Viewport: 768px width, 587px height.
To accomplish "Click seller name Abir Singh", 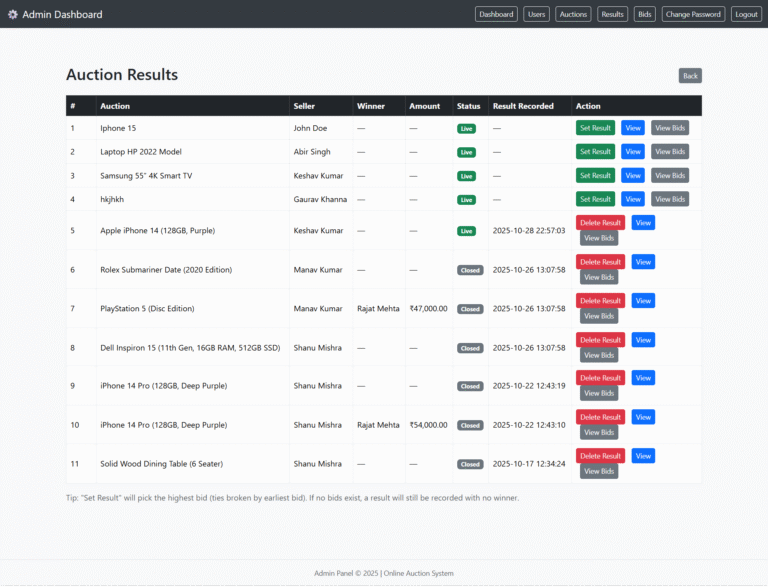I will point(312,151).
